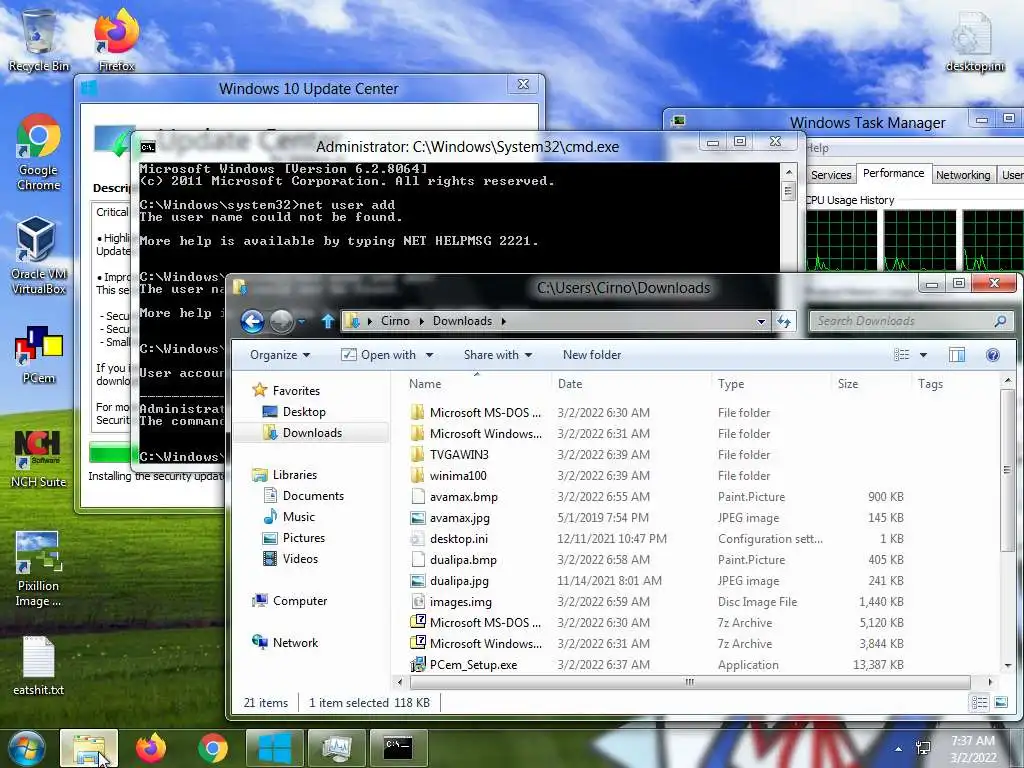Open the view options dropdown arrow

point(923,355)
